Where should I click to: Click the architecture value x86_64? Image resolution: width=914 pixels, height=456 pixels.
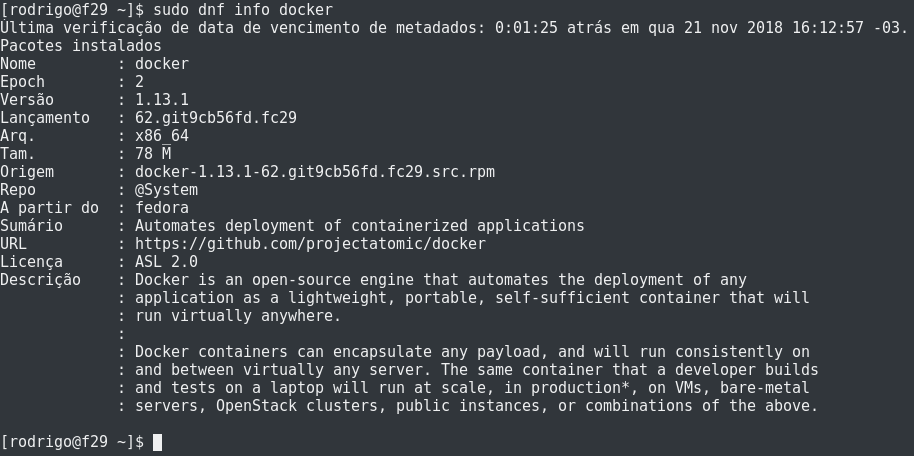point(162,136)
